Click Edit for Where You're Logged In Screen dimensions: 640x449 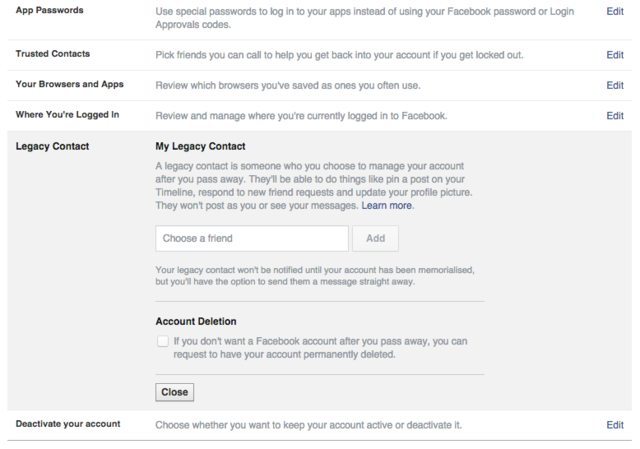point(615,115)
